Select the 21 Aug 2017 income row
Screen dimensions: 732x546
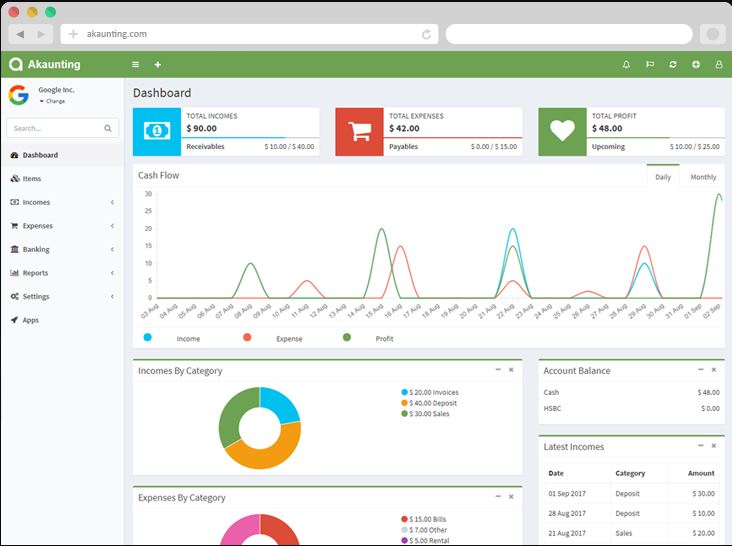[631, 533]
